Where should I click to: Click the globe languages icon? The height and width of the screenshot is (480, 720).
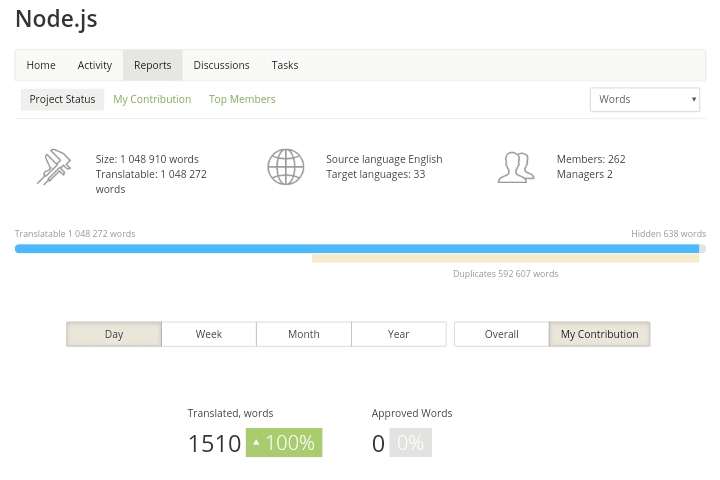point(286,167)
